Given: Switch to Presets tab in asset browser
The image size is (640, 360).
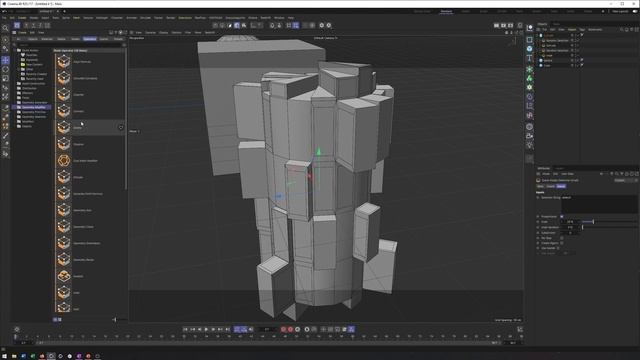Looking at the screenshot, I should tap(118, 39).
